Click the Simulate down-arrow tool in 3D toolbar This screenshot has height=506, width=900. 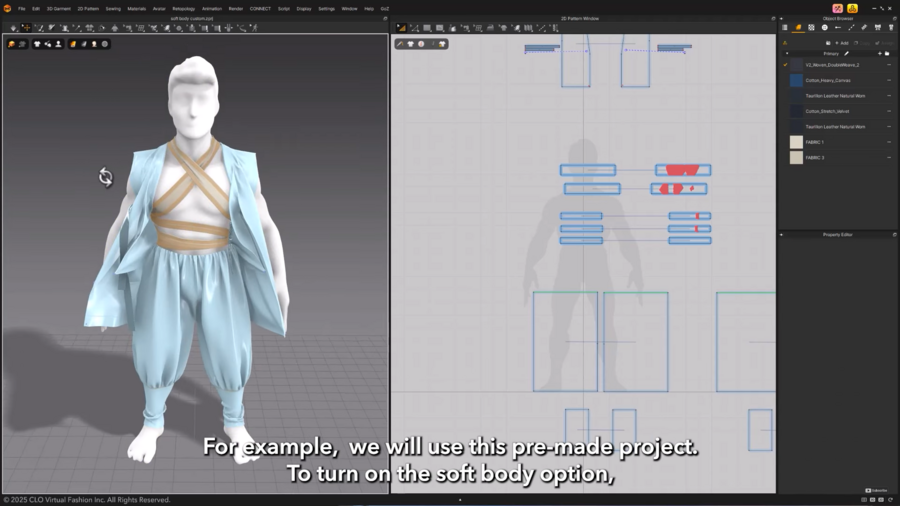(x=14, y=28)
